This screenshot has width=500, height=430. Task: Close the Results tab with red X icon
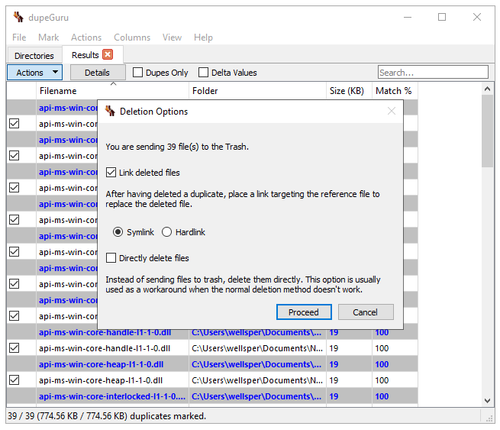click(107, 54)
